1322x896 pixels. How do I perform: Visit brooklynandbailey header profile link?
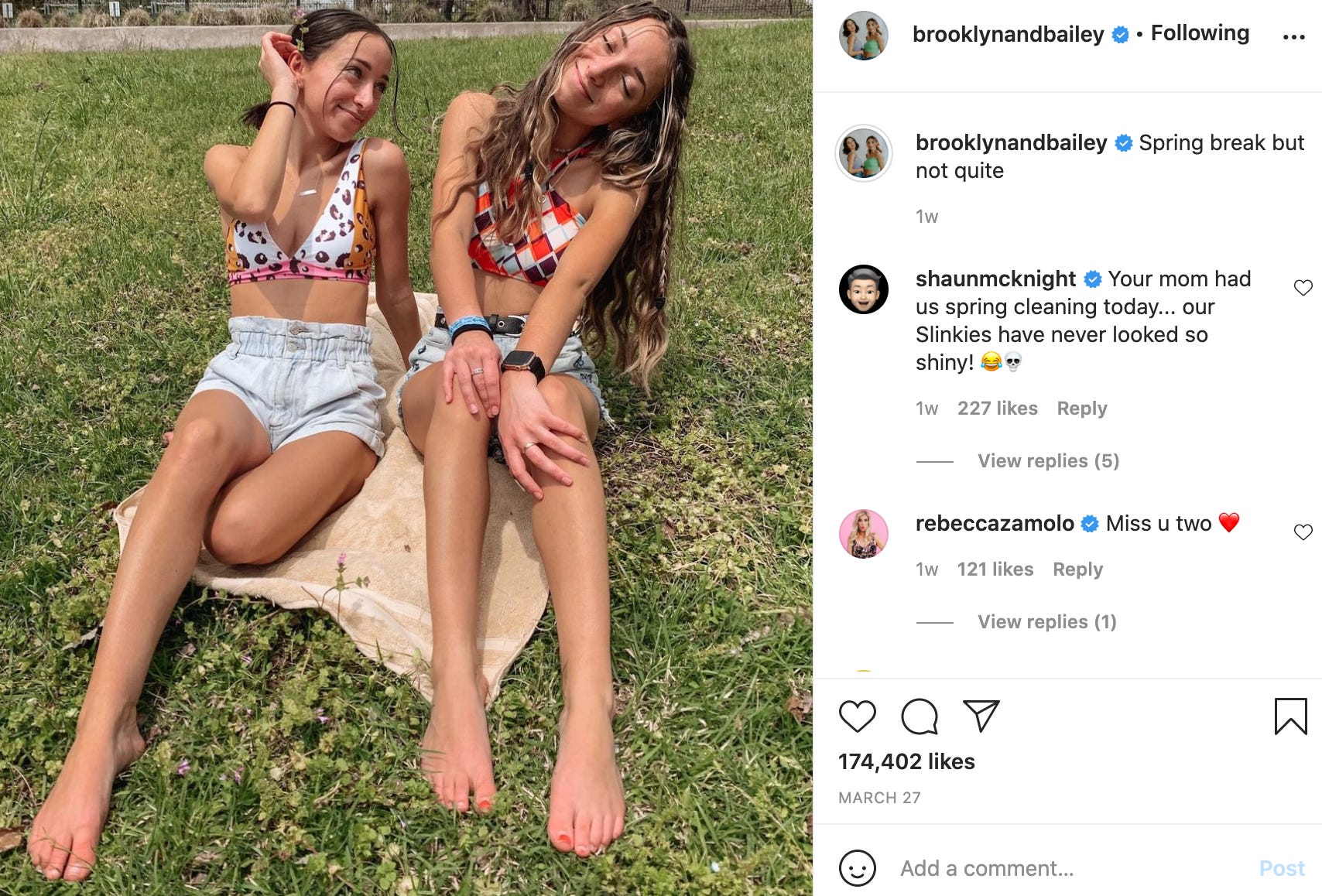(x=1008, y=35)
